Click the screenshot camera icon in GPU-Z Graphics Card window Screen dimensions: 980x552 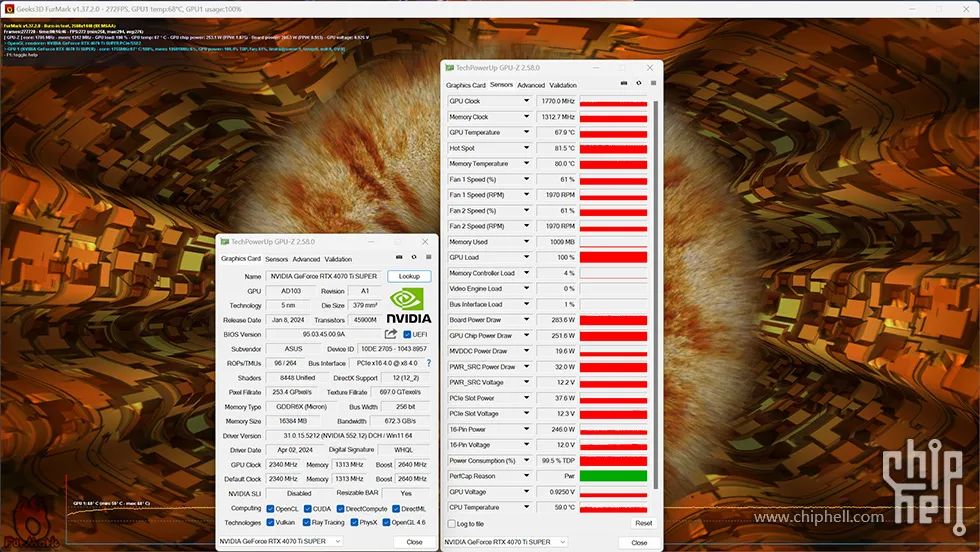point(399,257)
